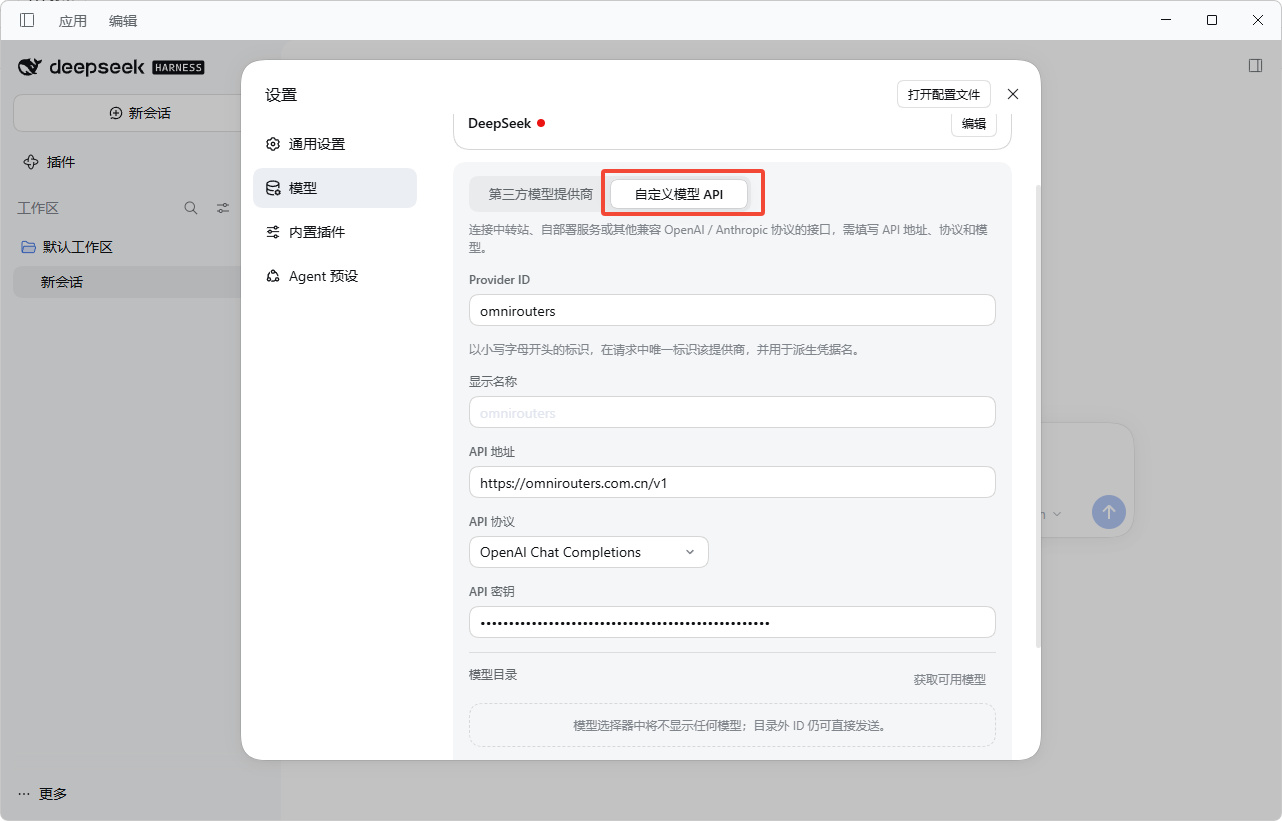Screen dimensions: 1282x821
Task: Click the red status dot beside DeepSeek
Action: (541, 123)
